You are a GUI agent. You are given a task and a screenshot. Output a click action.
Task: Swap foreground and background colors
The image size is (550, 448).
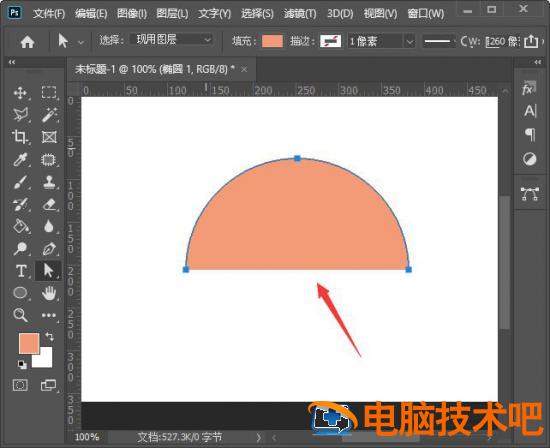tap(49, 336)
